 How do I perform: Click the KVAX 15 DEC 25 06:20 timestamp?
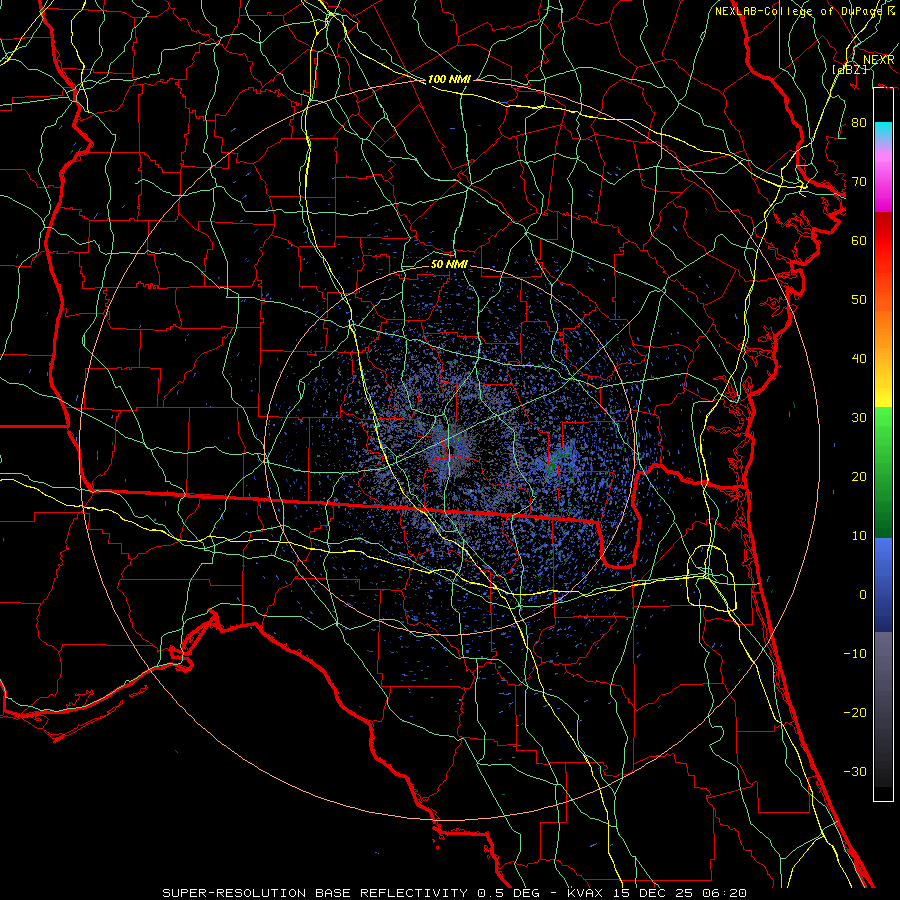click(x=657, y=893)
